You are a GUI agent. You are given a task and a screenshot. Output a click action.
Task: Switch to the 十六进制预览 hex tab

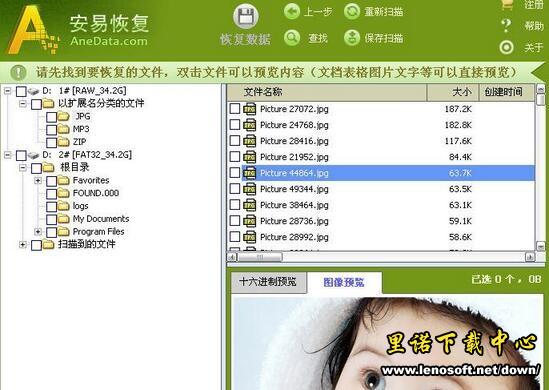[268, 282]
